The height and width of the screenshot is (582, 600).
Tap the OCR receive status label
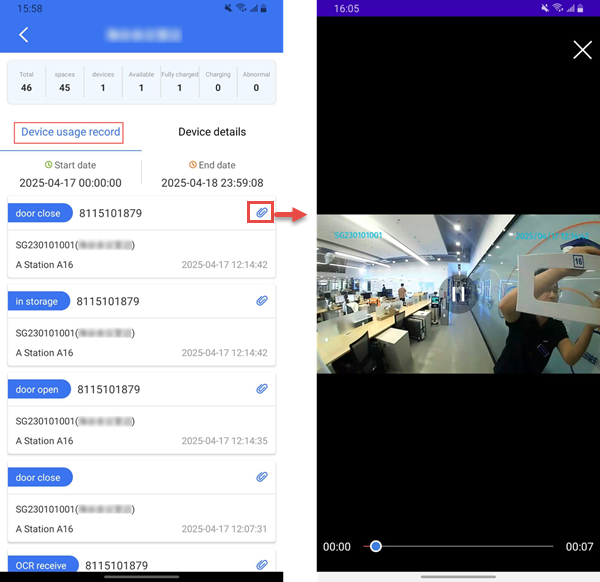pyautogui.click(x=42, y=565)
